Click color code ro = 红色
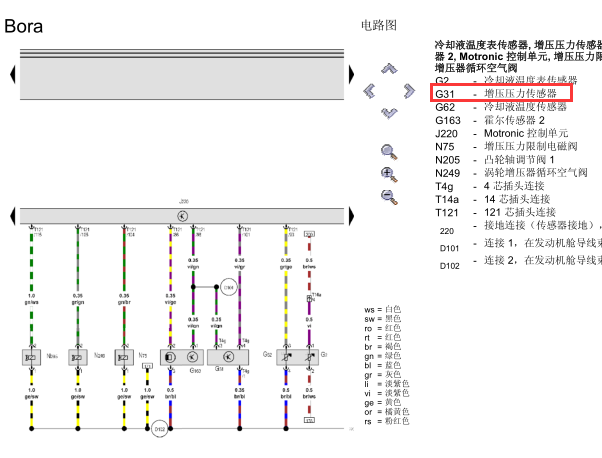Viewport: 602px width, 458px height. coord(382,328)
